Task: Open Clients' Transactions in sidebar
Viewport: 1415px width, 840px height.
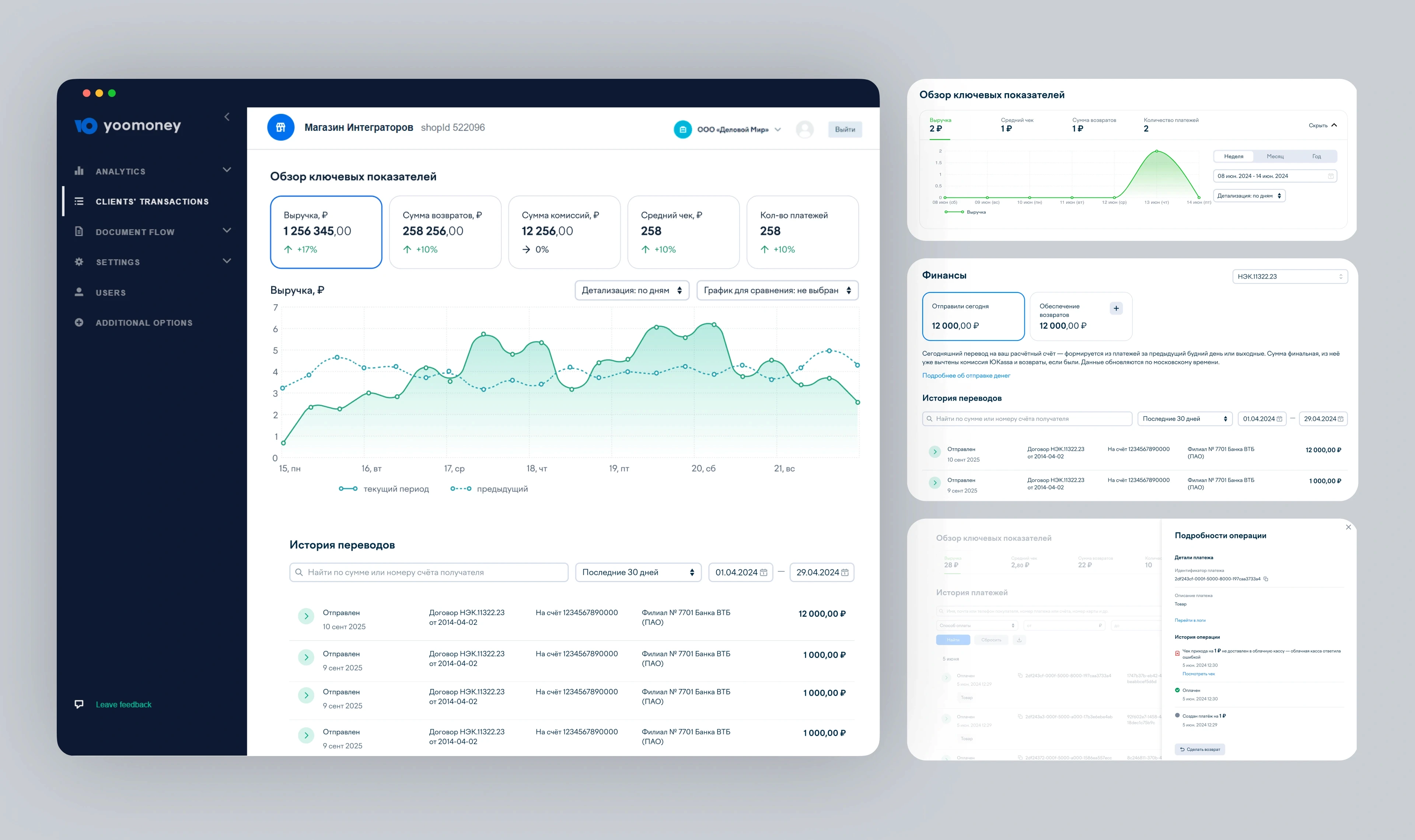Action: click(152, 202)
